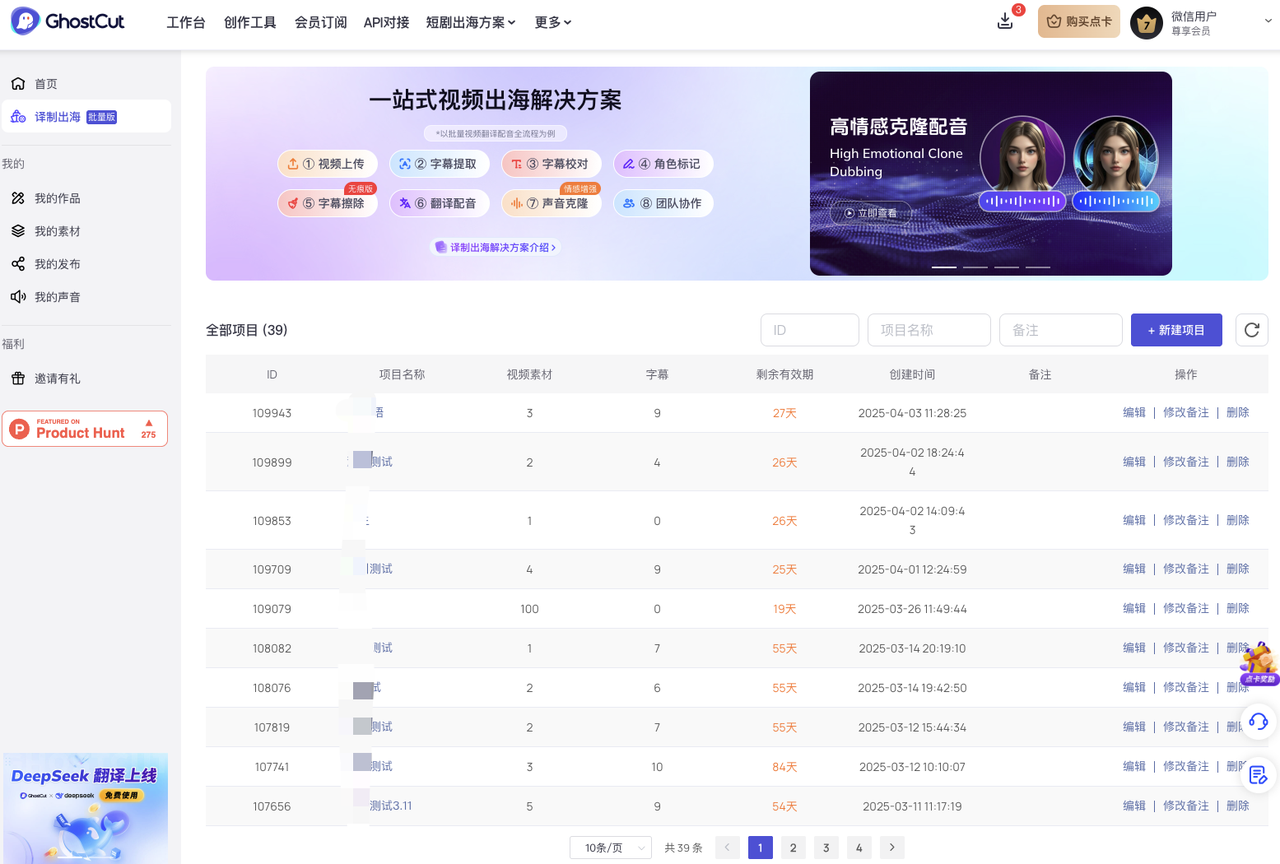Click the 新建项目 button
This screenshot has width=1280, height=864.
point(1176,330)
